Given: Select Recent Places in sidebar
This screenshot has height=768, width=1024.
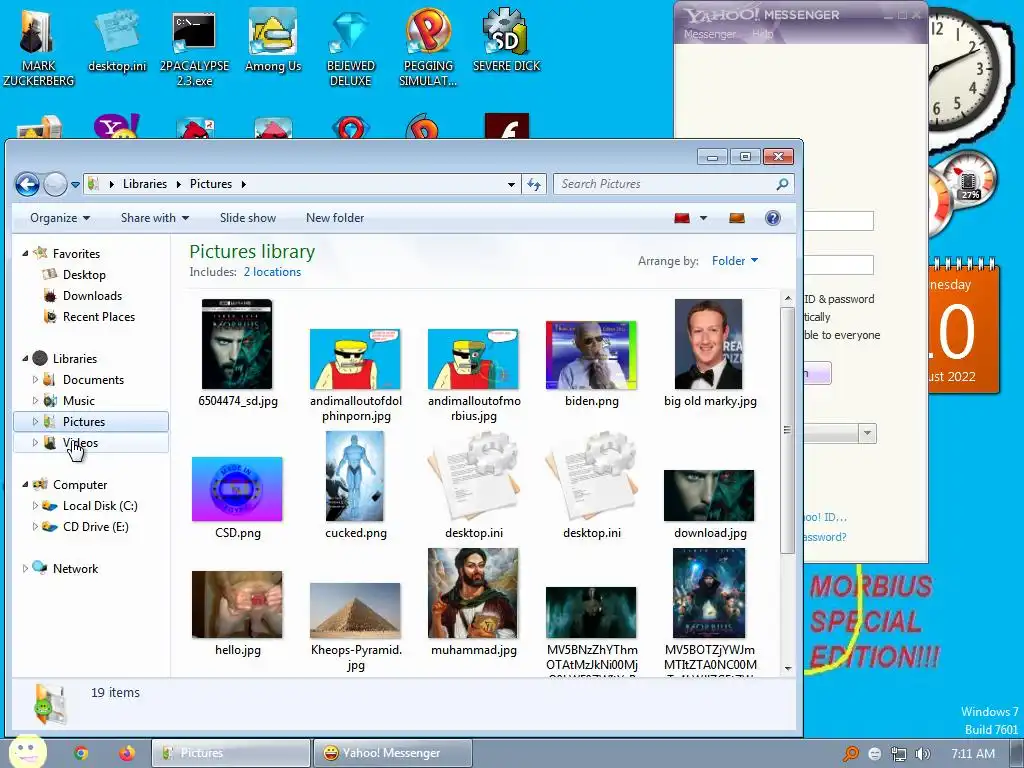Looking at the screenshot, I should click(x=99, y=317).
